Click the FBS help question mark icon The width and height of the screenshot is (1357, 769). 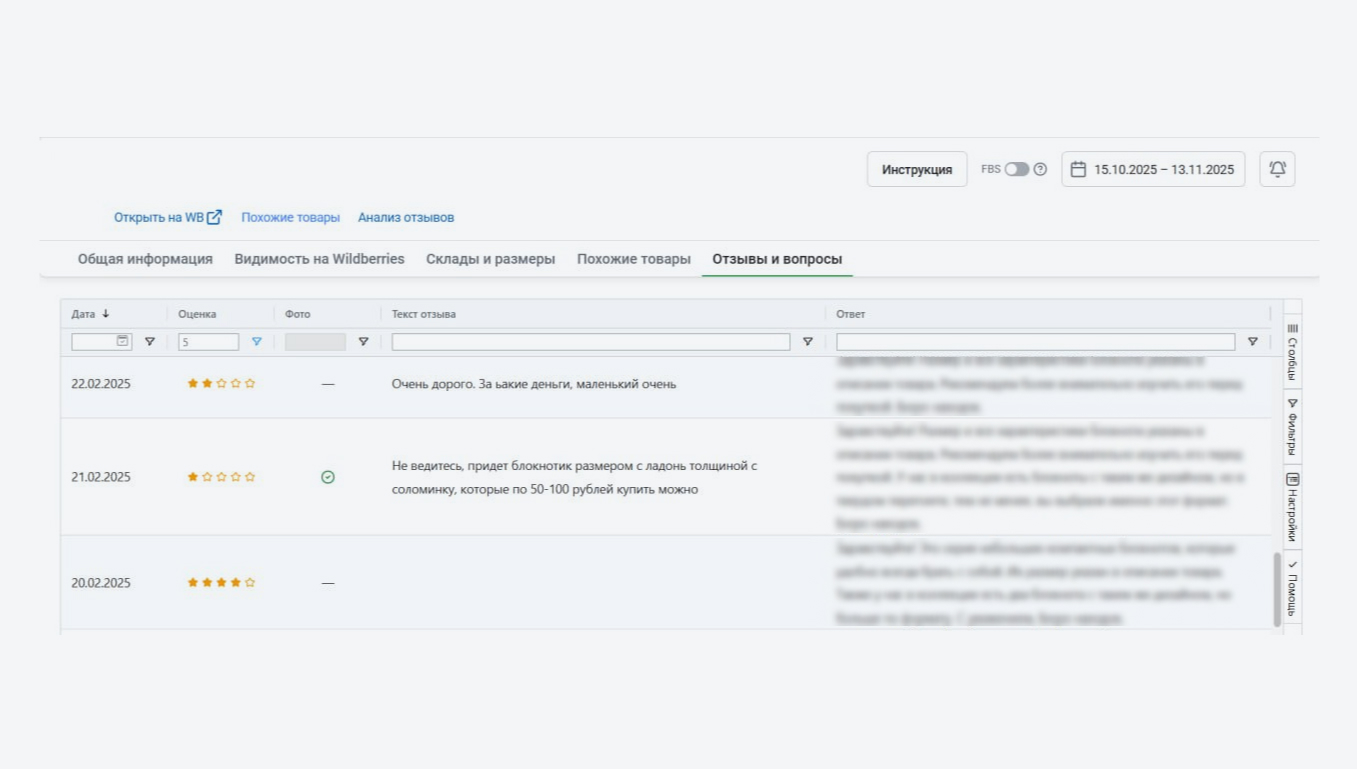[1040, 169]
